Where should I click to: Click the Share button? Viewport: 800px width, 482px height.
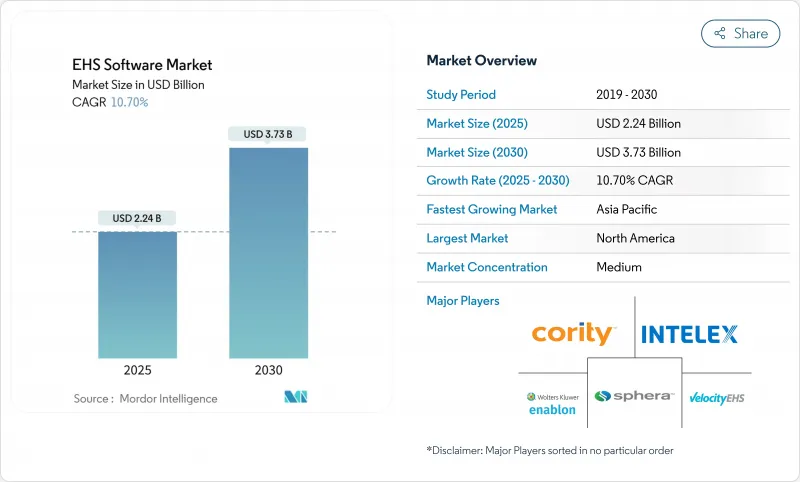(741, 33)
